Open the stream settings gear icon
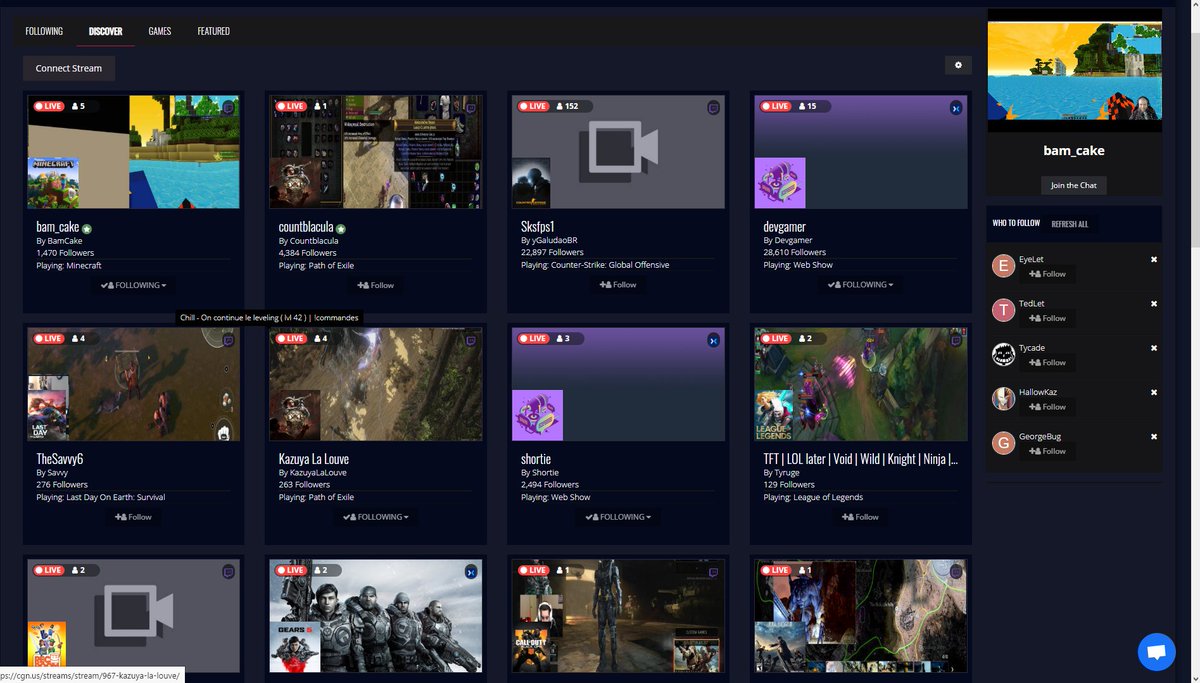 click(x=958, y=65)
